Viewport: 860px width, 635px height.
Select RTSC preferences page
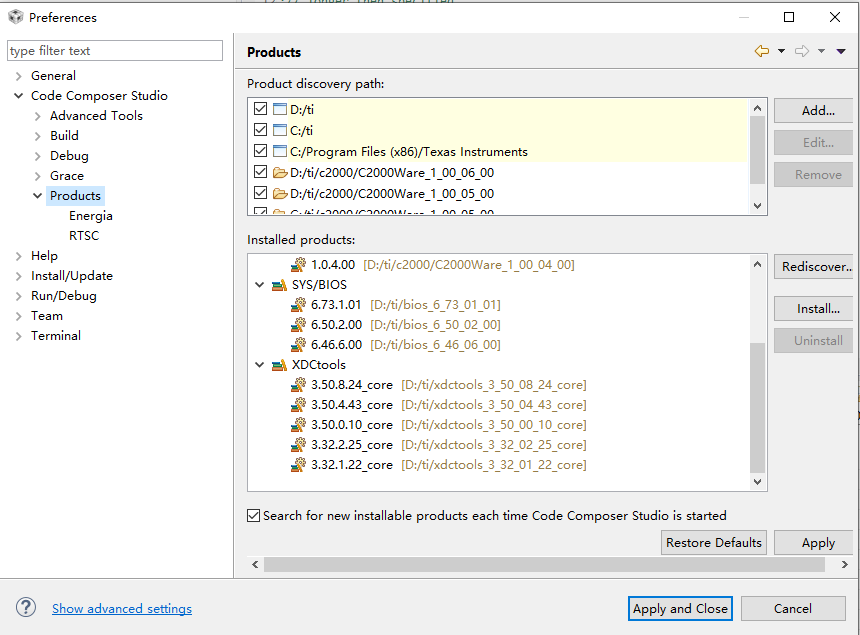coord(84,236)
